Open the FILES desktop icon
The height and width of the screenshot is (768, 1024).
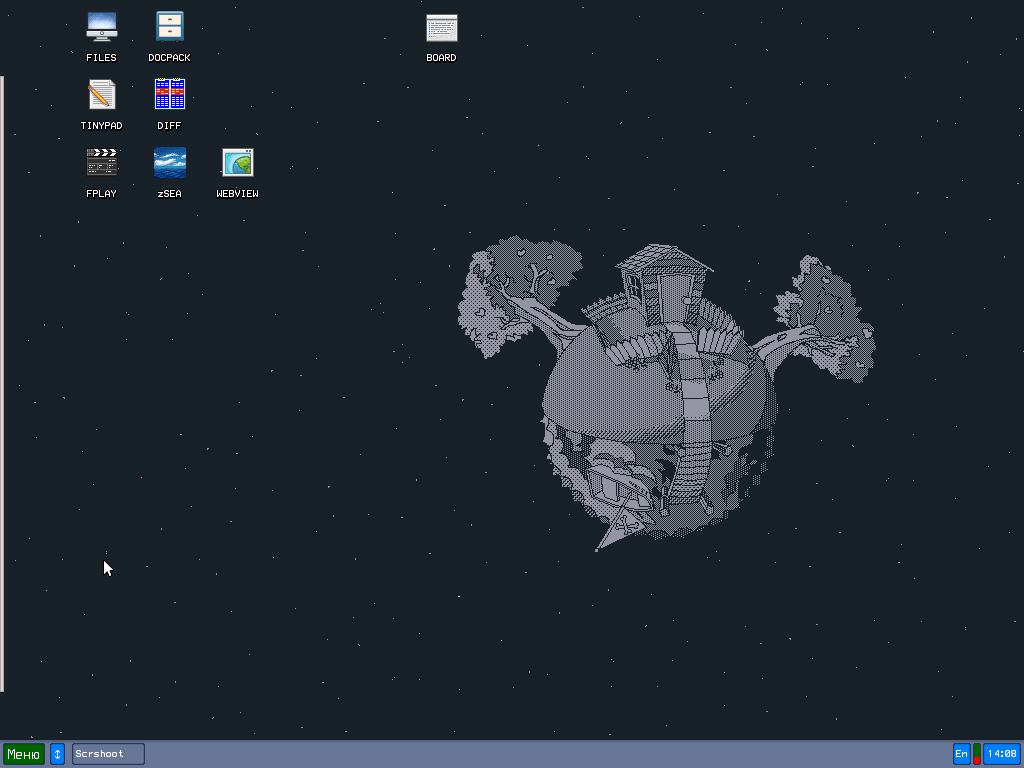pos(101,27)
